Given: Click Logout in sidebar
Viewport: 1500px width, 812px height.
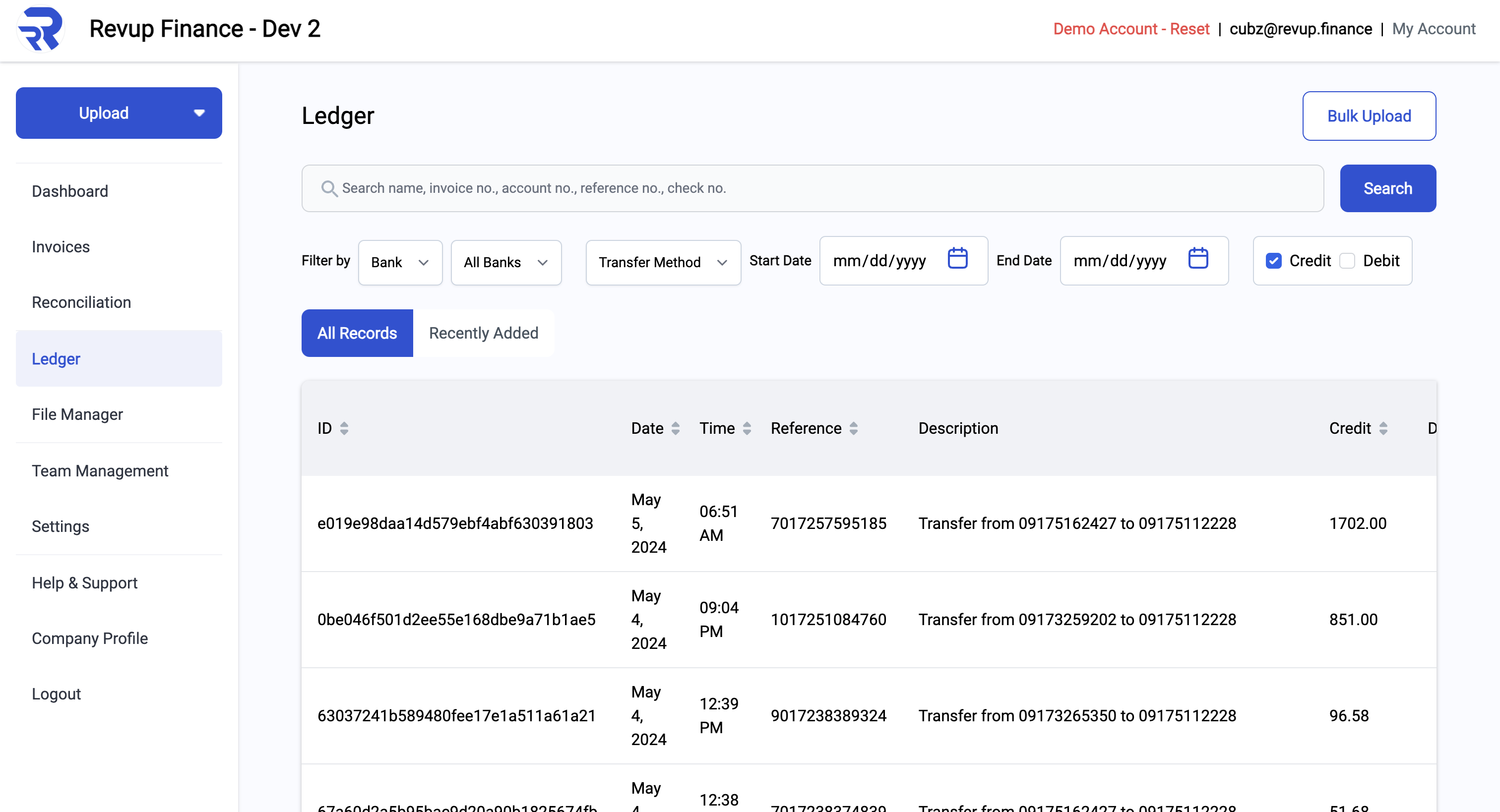Looking at the screenshot, I should (119, 694).
